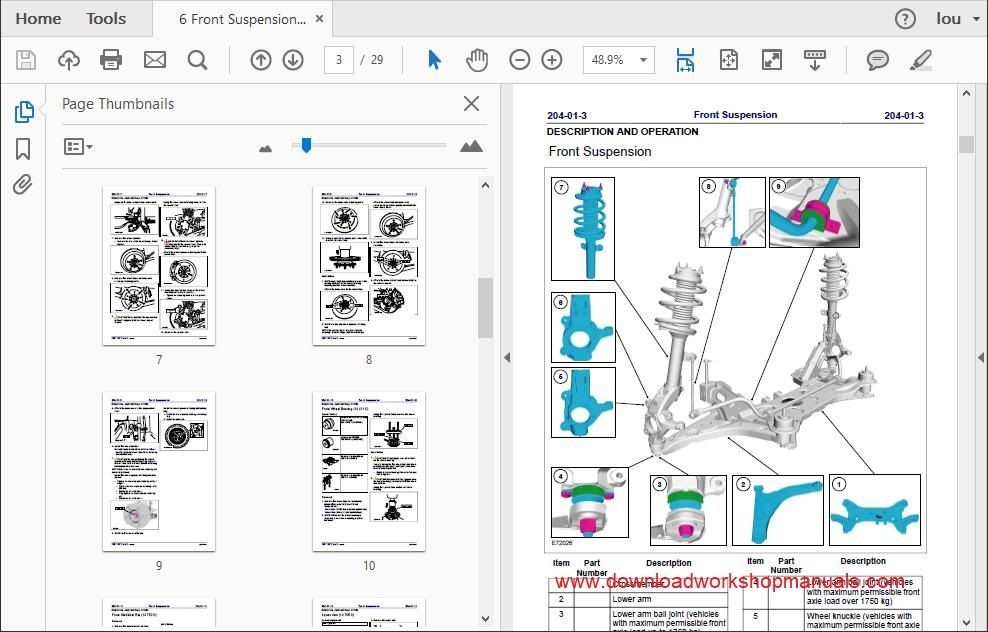Collapse the left navigation pane arrow
Screen dimensions: 988x632
507,357
